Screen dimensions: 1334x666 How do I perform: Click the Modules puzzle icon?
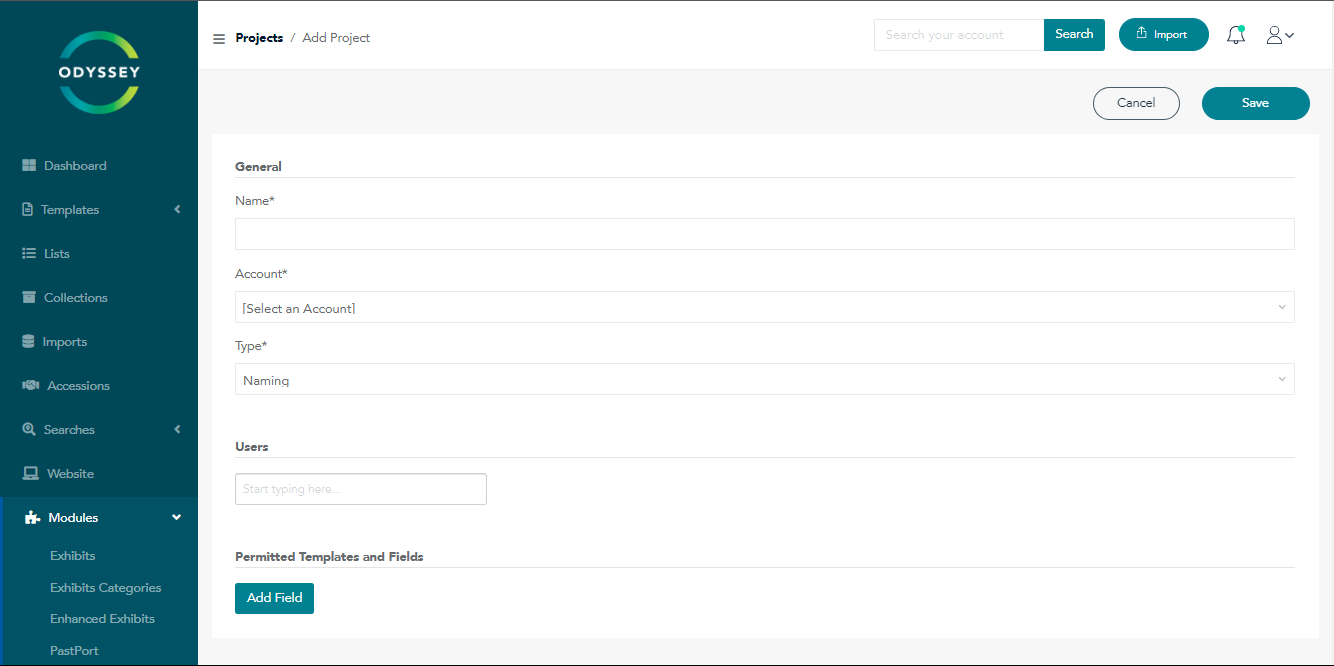(32, 518)
